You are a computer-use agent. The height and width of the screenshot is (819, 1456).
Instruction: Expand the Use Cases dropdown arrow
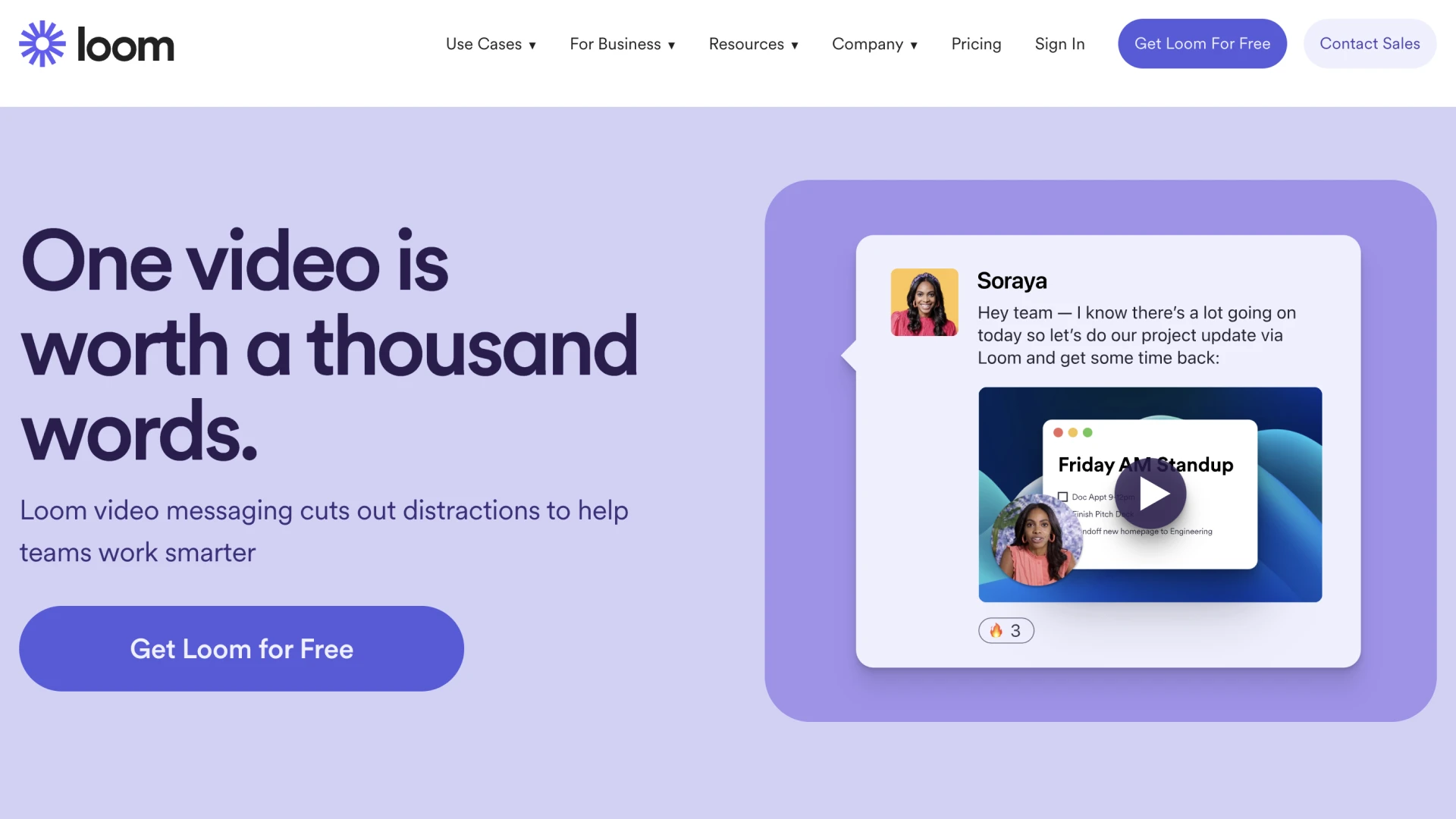[x=532, y=45]
